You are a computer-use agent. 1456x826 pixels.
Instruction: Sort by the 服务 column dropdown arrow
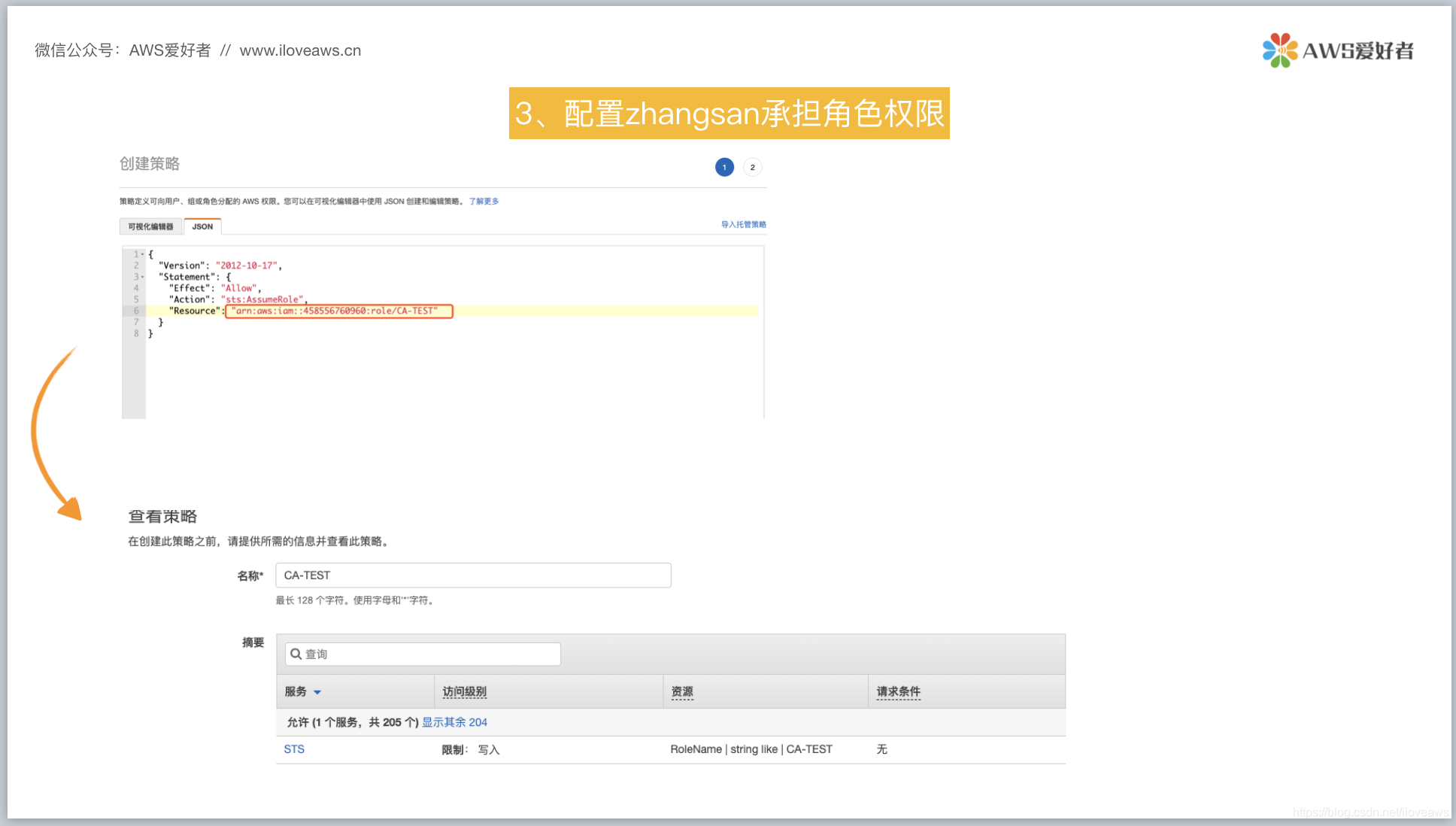(317, 692)
